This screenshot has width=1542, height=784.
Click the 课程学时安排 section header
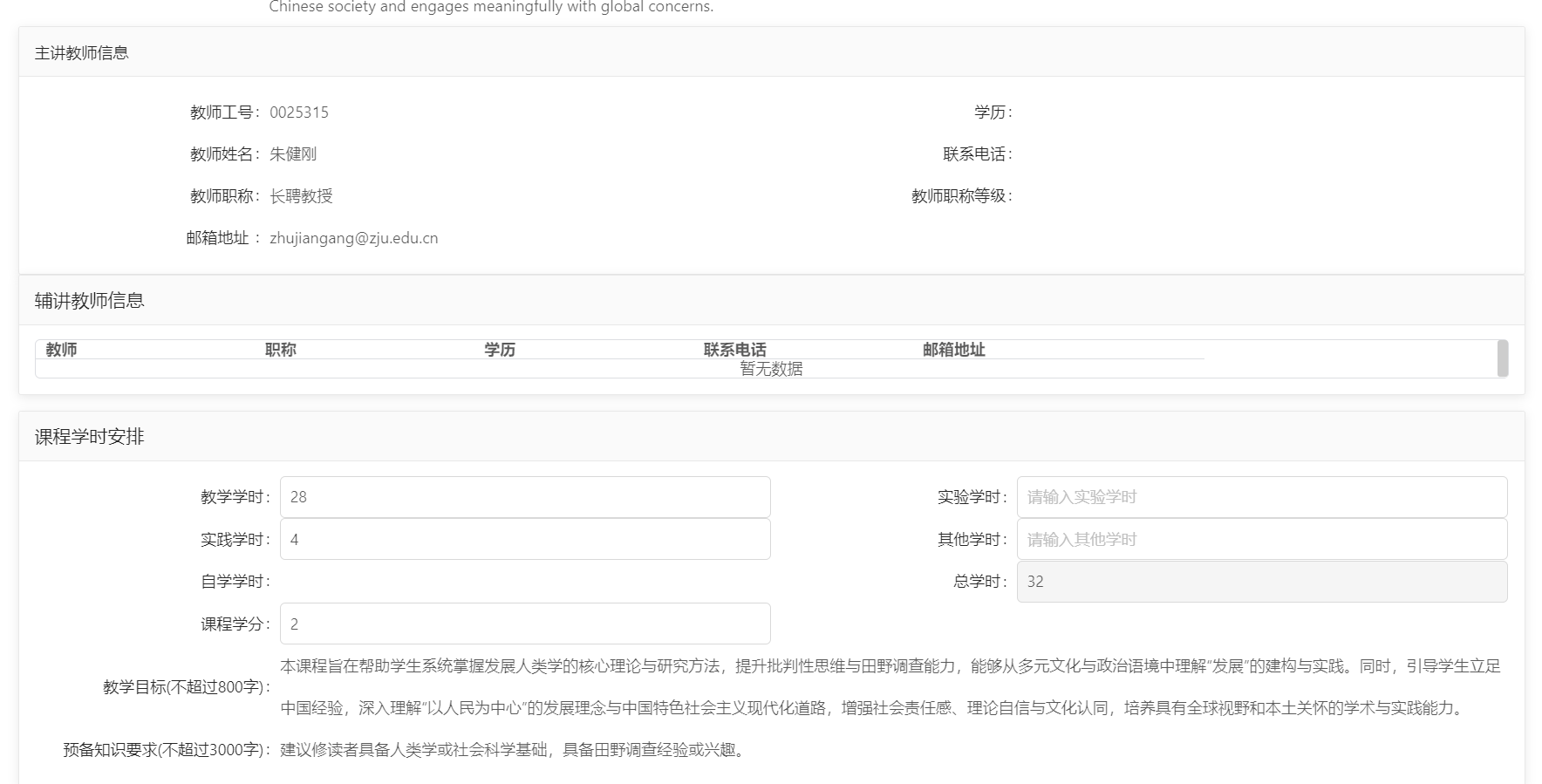90,437
